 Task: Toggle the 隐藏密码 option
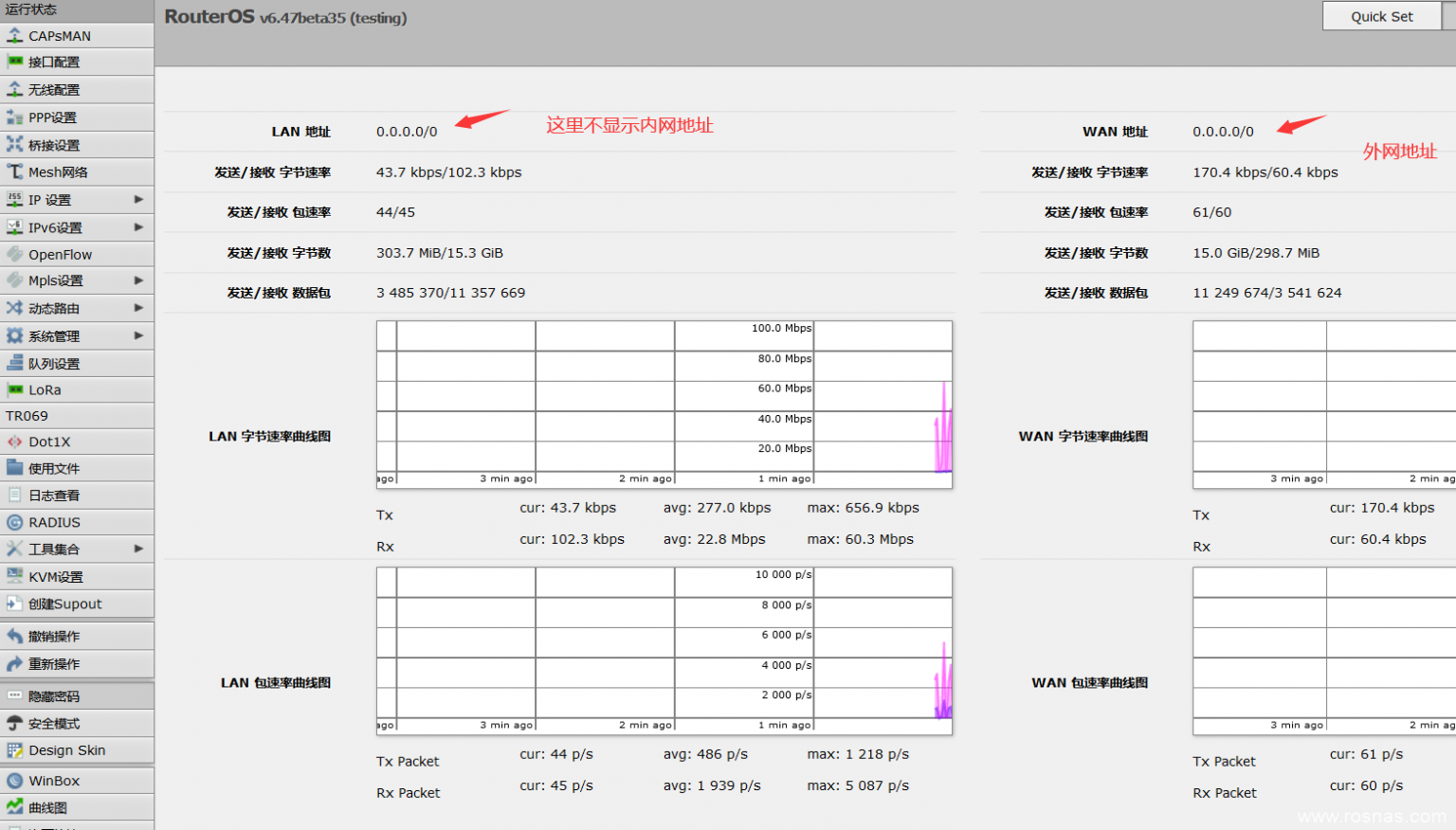coord(53,696)
